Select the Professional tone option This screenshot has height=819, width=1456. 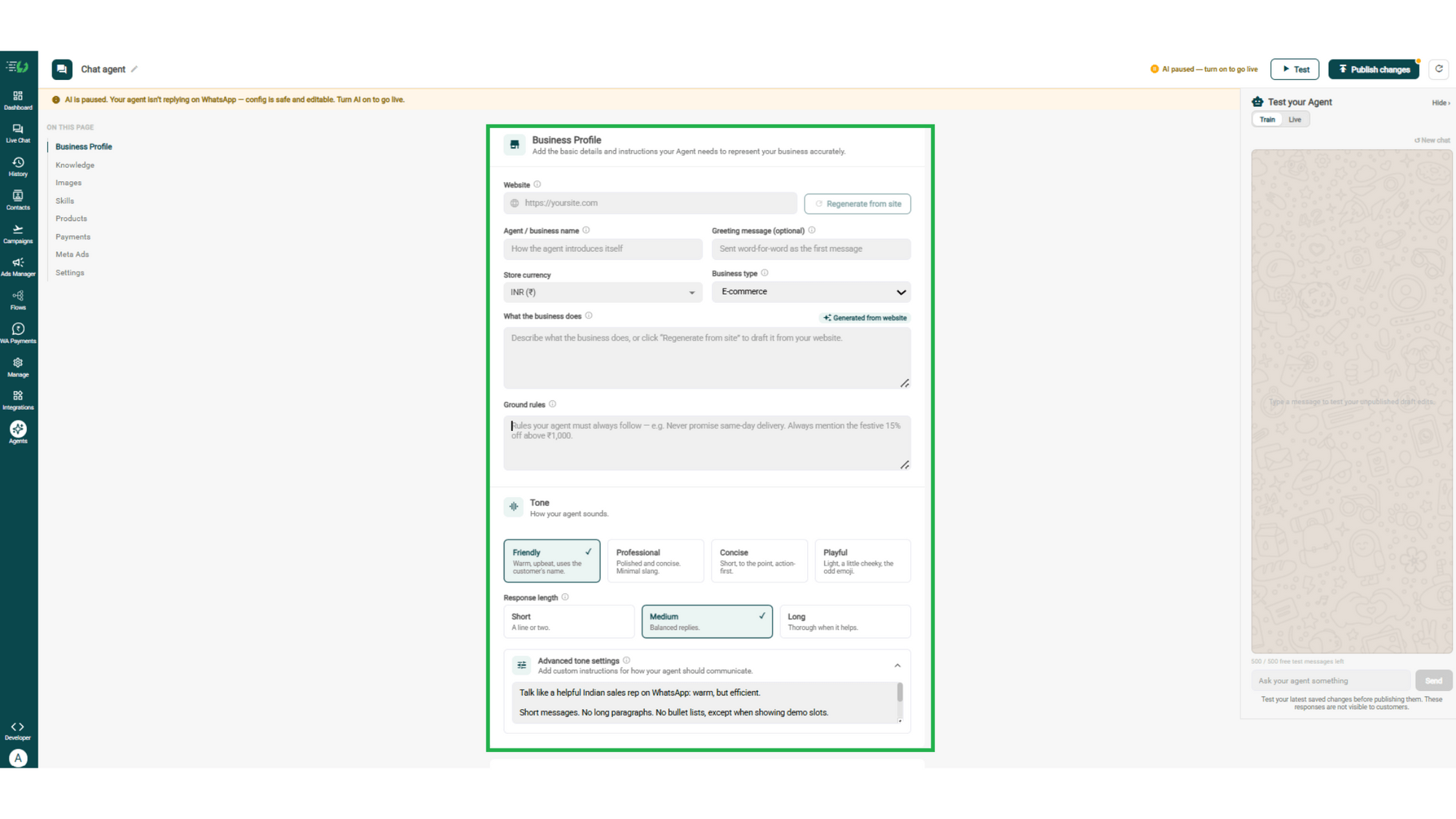655,561
